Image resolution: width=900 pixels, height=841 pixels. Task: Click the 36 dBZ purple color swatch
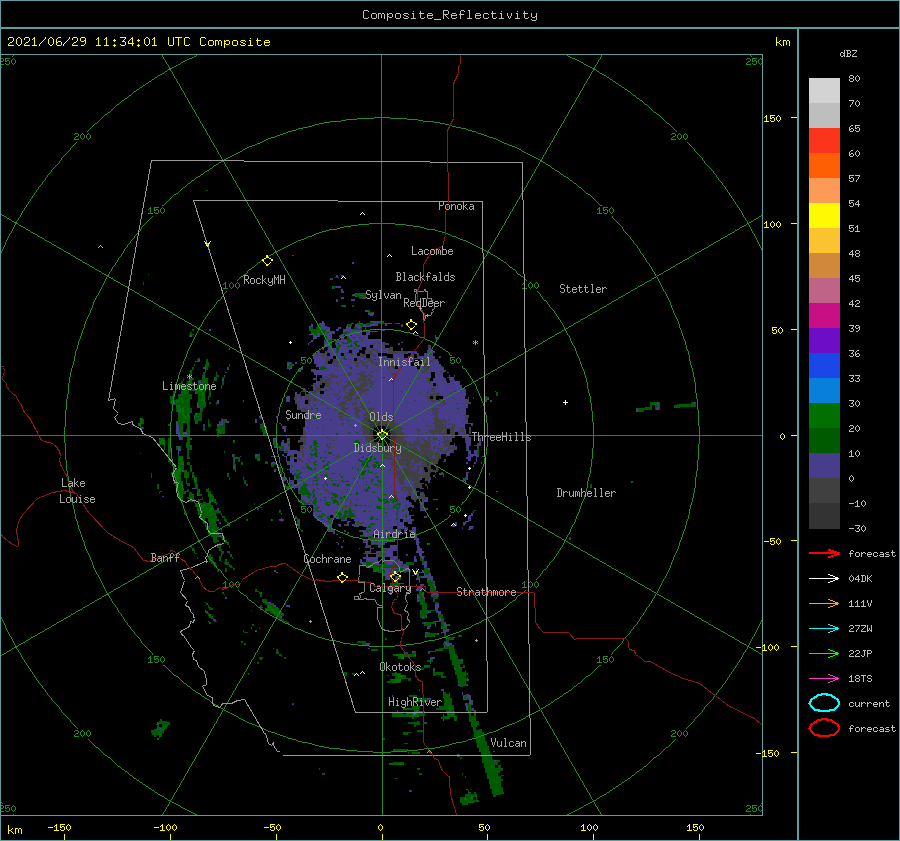tap(824, 340)
